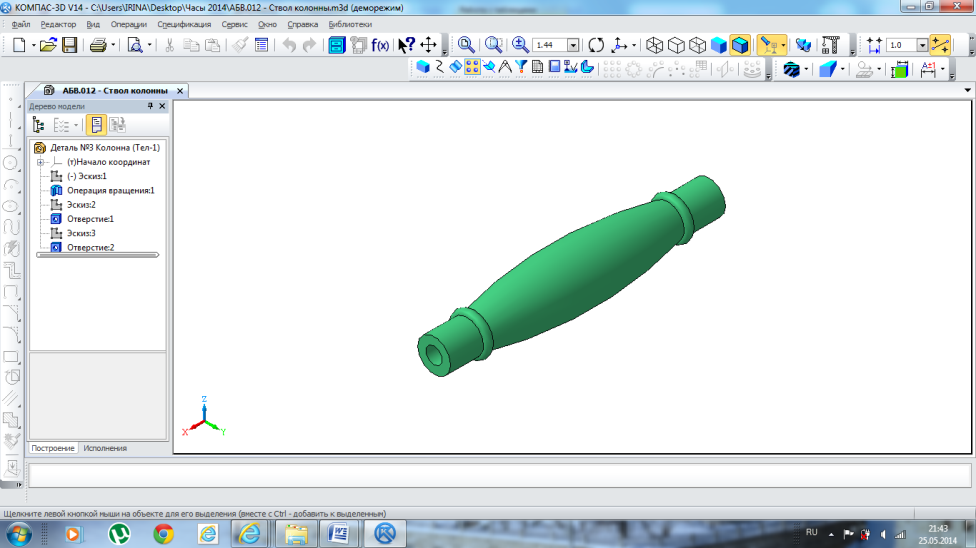This screenshot has height=548, width=976.
Task: Select the wireframe display mode icon
Action: coord(652,45)
